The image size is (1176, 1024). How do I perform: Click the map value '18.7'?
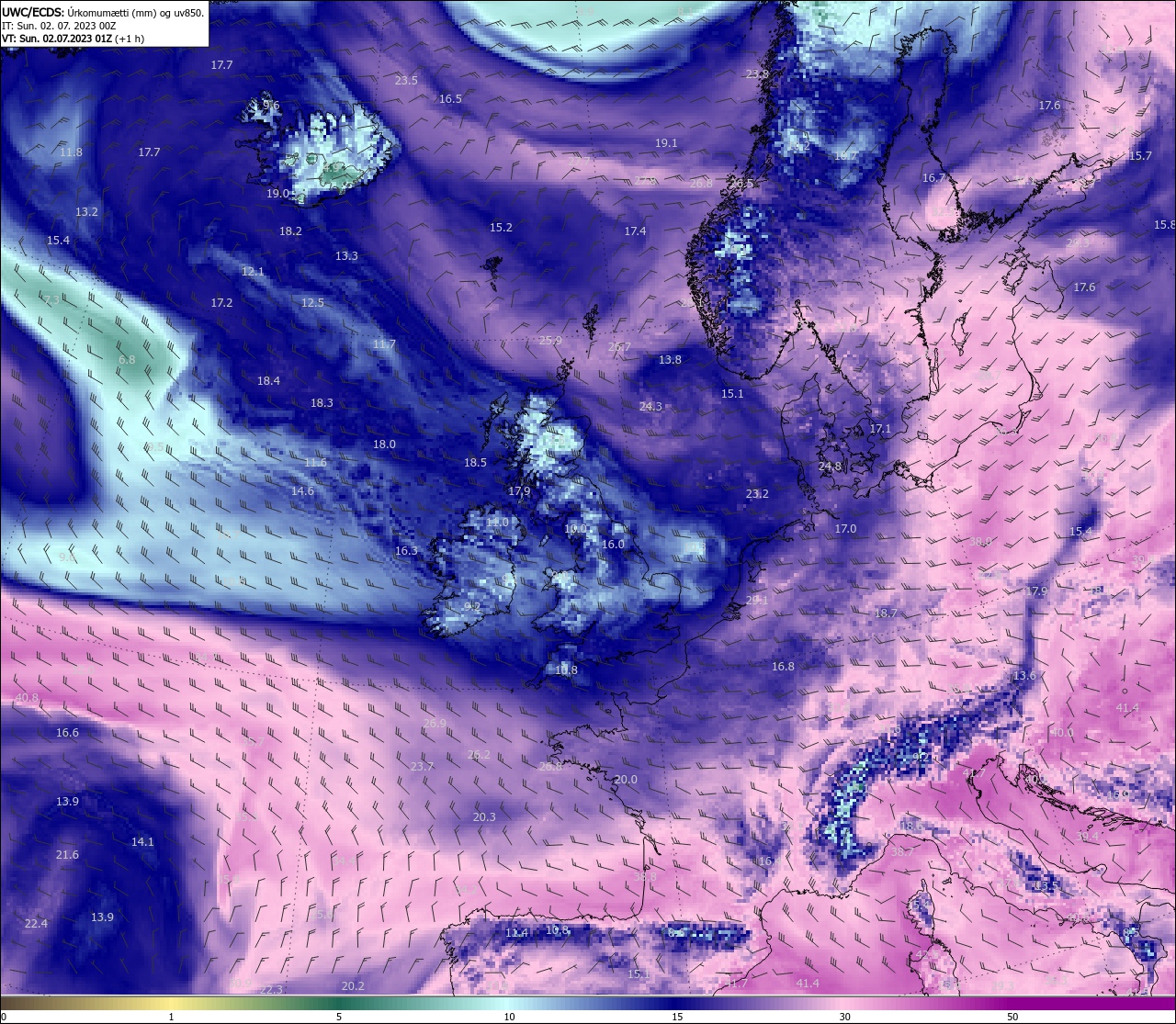click(886, 613)
